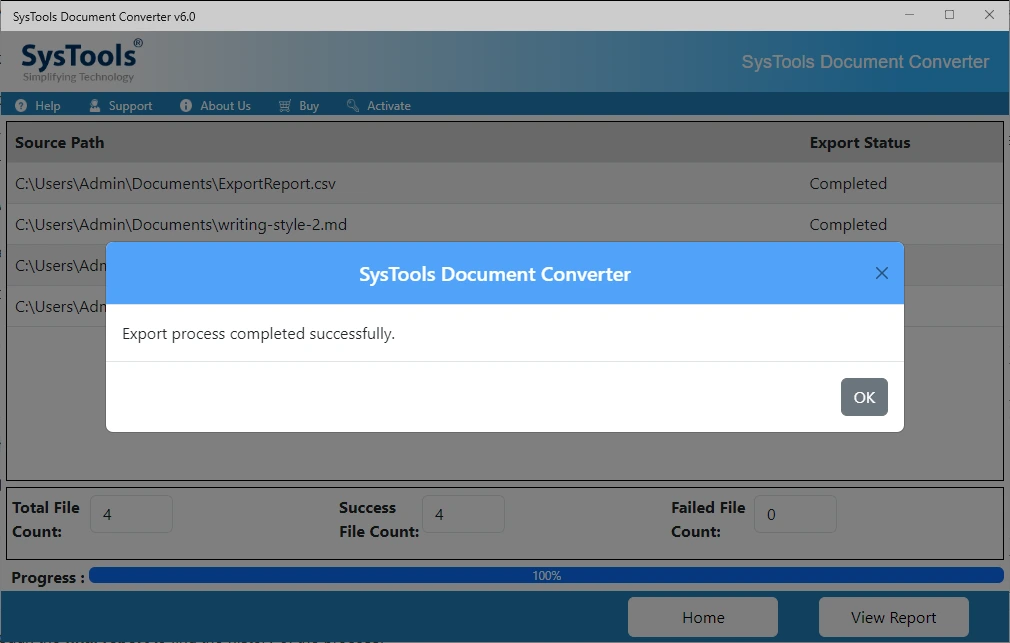
Task: Close the SysTools Document Converter dialog
Action: [882, 273]
